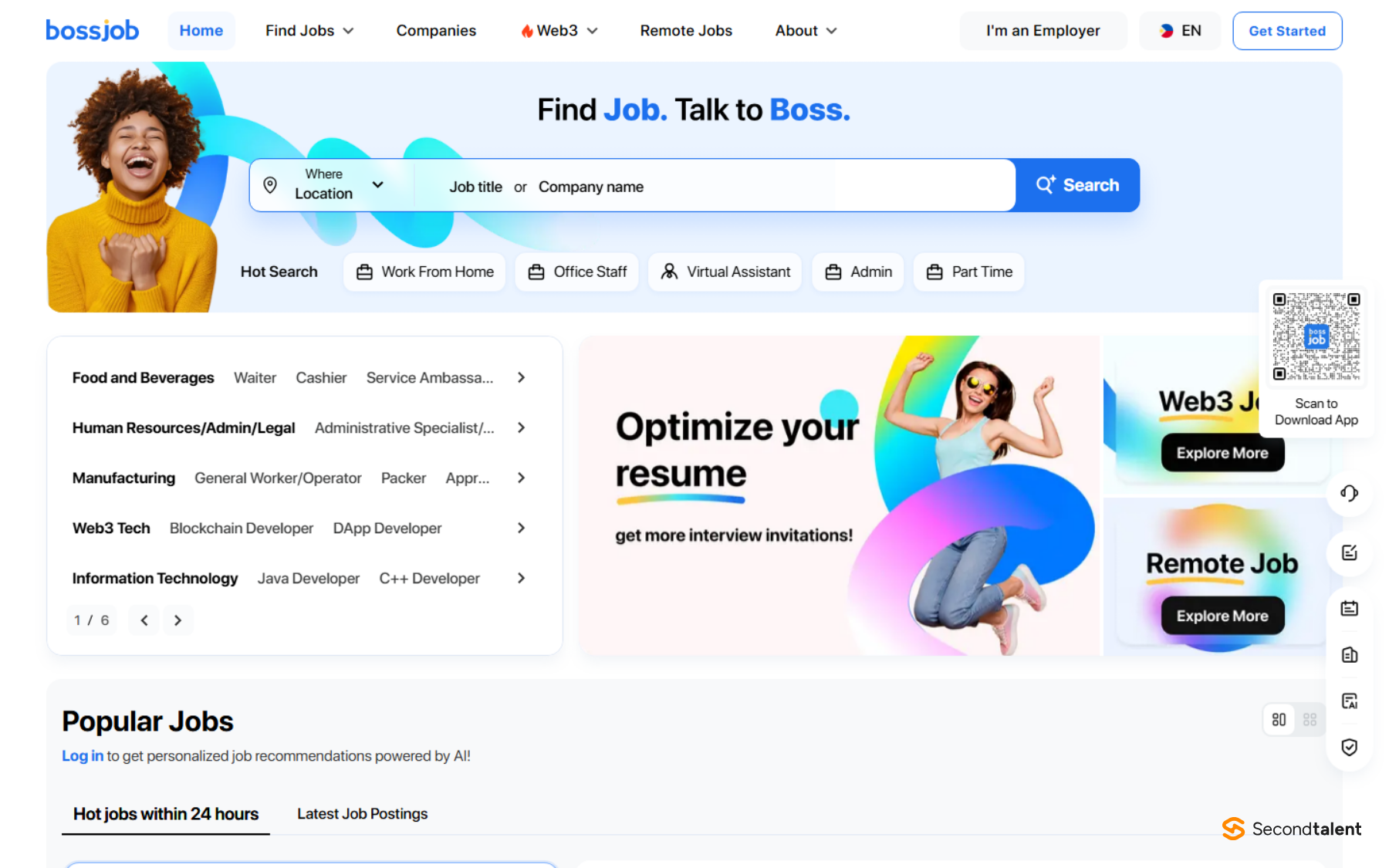
Task: Select the Part Time hot search
Action: (x=969, y=272)
